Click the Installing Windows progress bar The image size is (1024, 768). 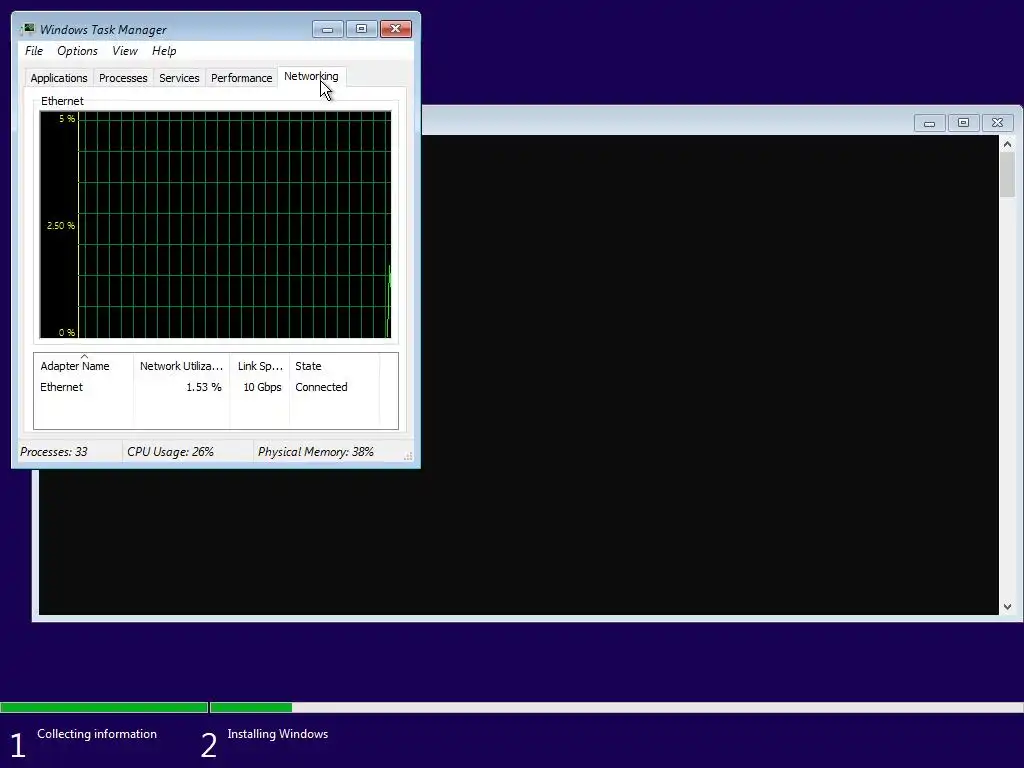coord(616,707)
